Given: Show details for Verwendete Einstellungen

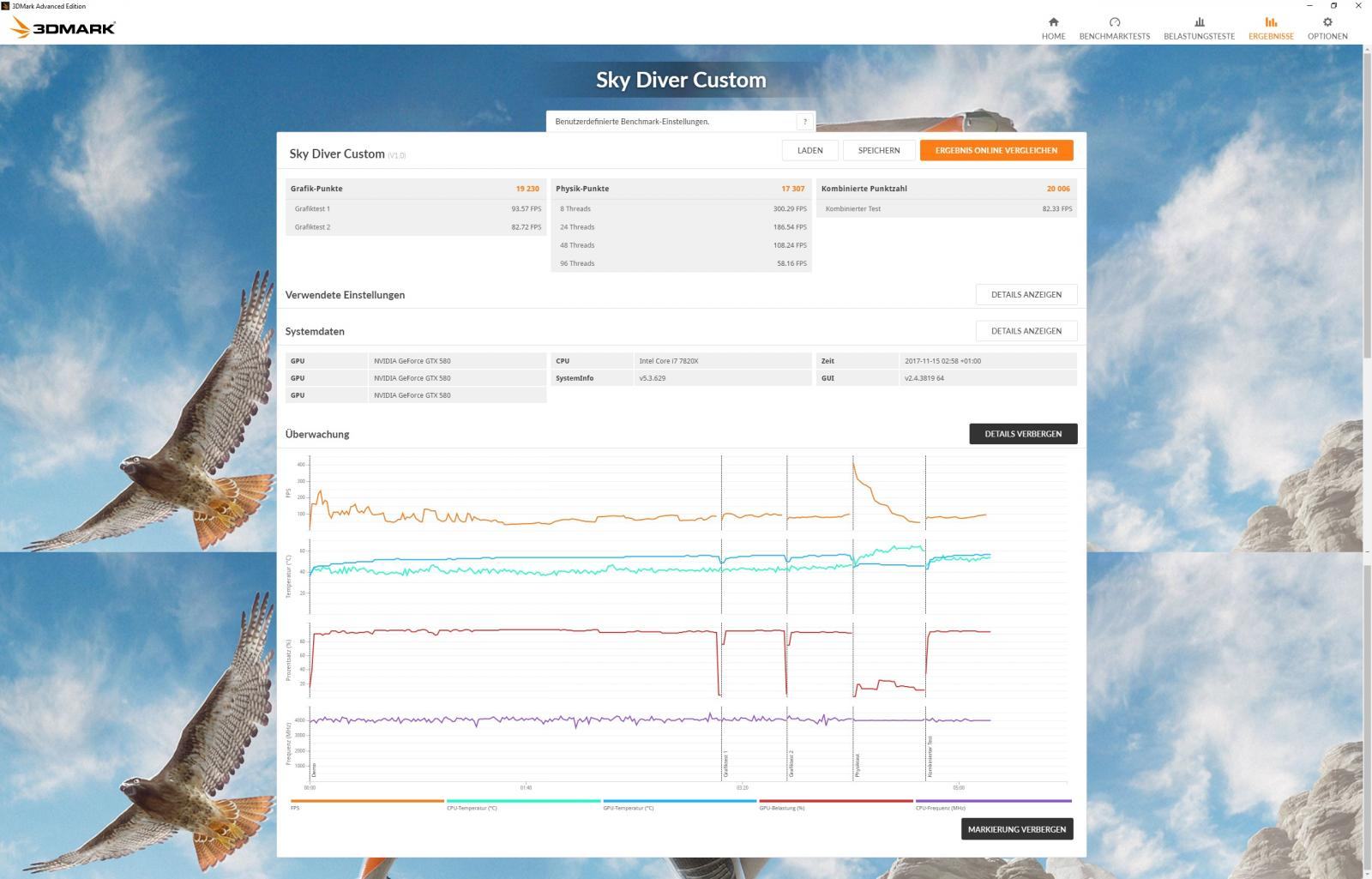Looking at the screenshot, I should coord(1026,294).
